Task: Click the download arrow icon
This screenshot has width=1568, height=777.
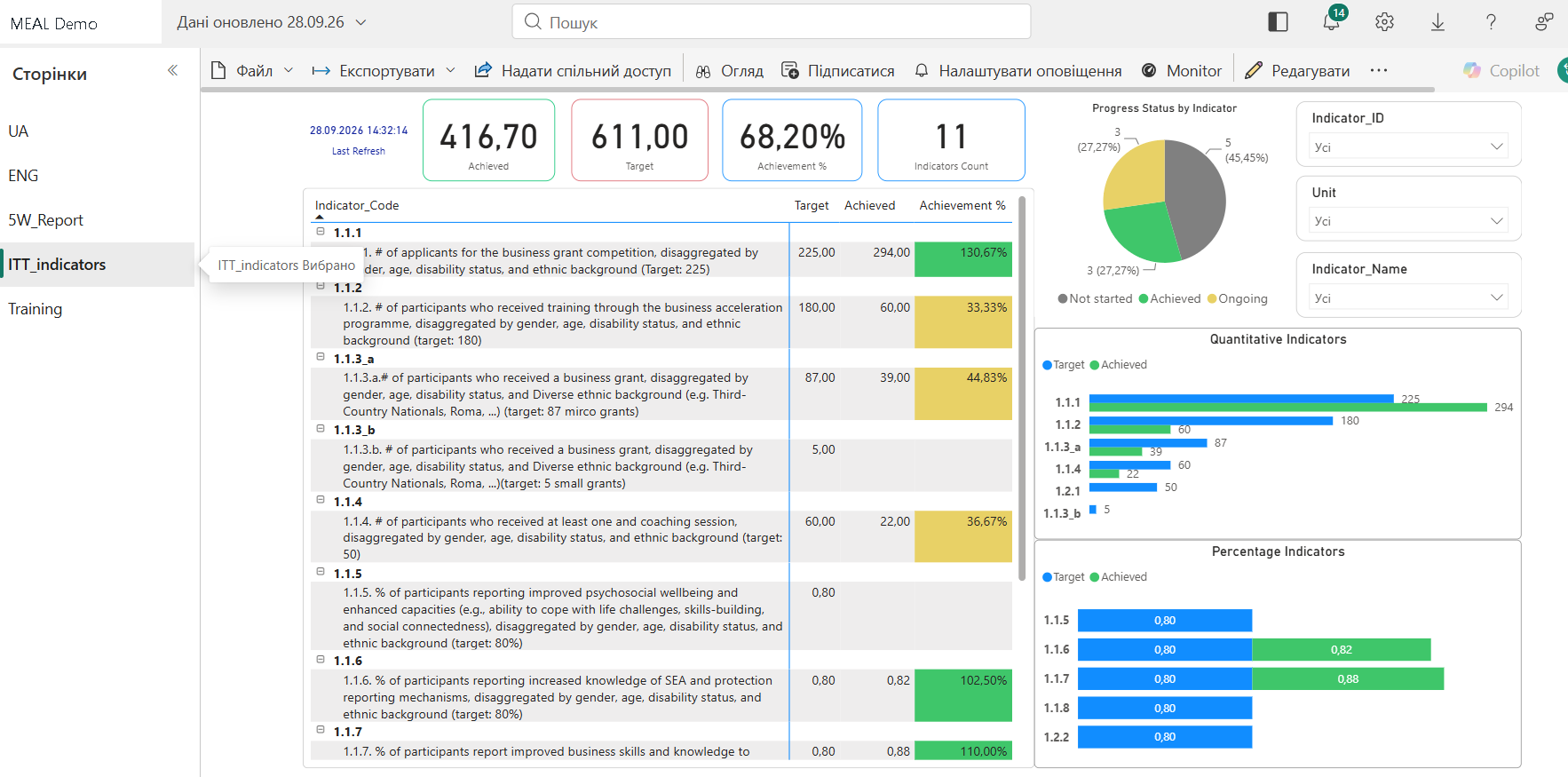Action: (x=1437, y=22)
